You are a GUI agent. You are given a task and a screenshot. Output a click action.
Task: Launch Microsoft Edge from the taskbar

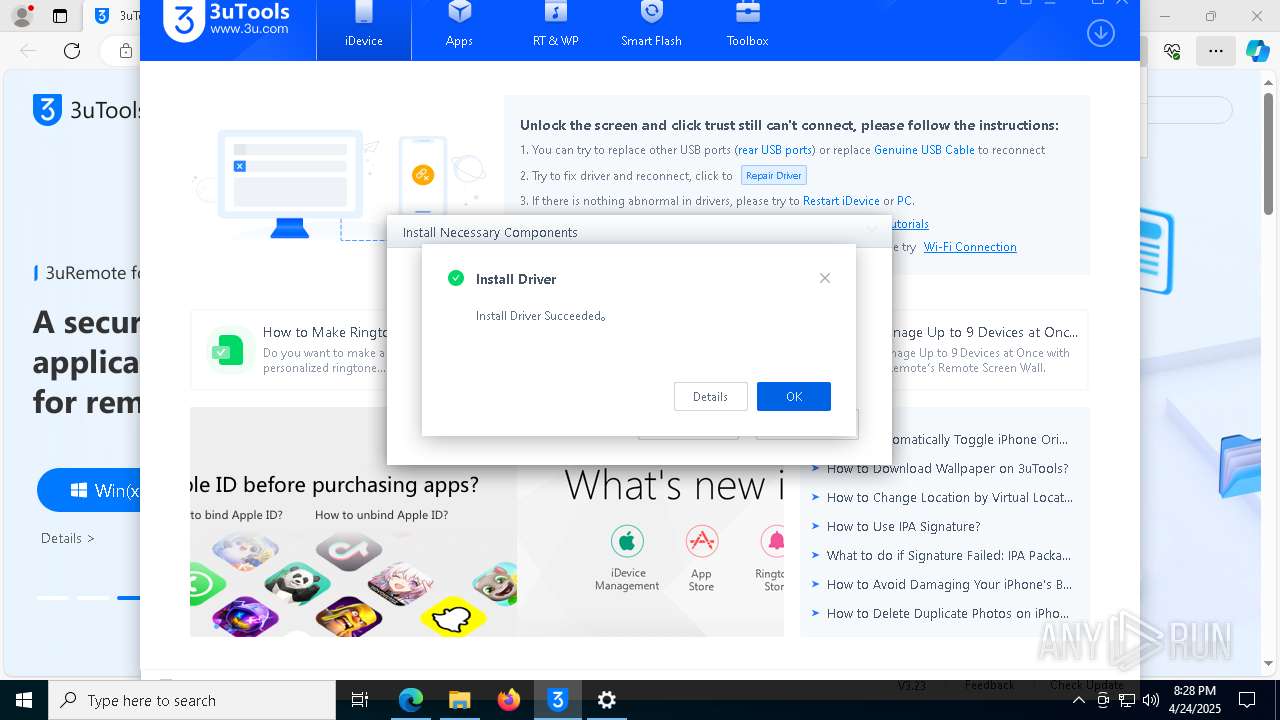click(411, 700)
